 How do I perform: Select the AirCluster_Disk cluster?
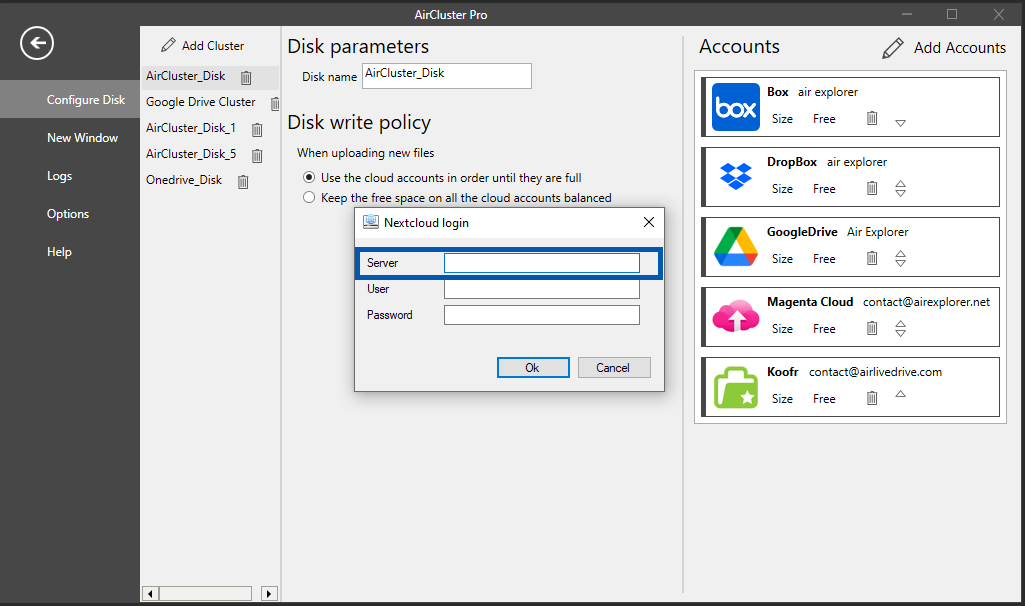(x=186, y=76)
